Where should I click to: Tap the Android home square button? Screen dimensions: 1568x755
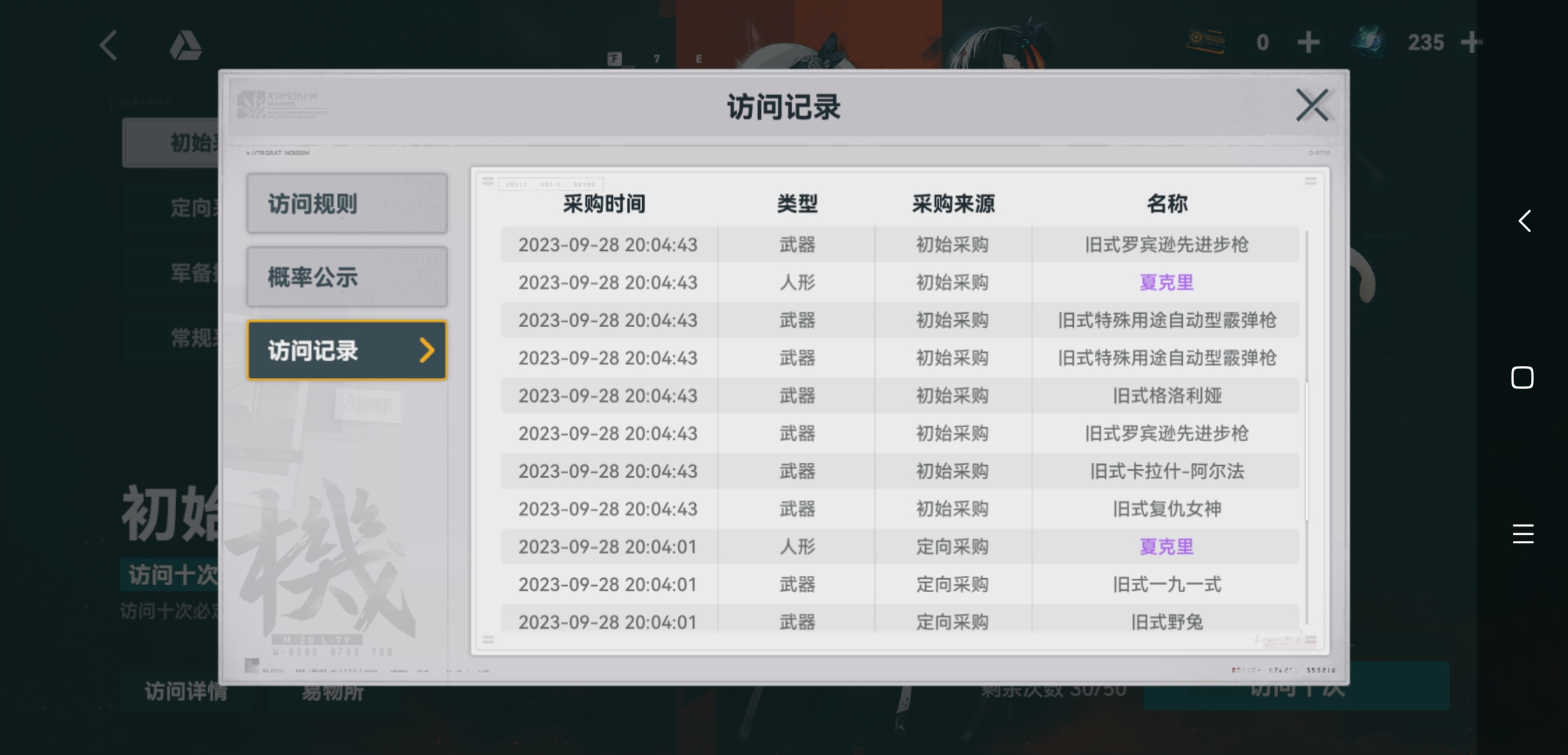1523,377
